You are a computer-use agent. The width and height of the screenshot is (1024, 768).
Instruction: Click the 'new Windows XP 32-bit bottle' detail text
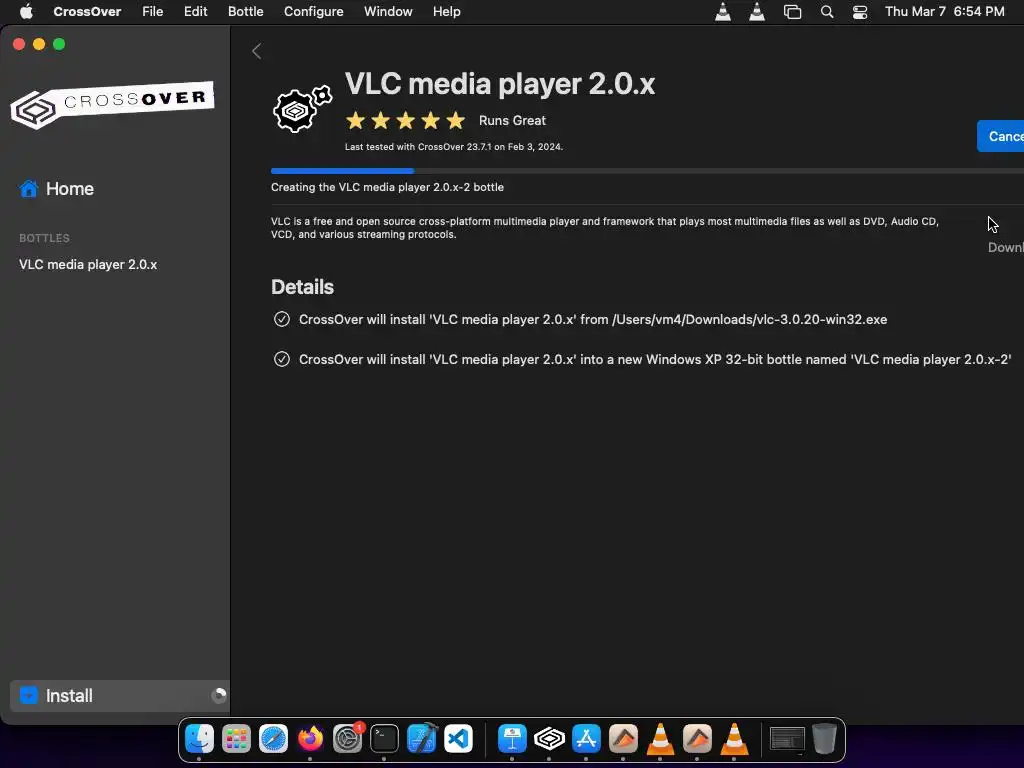pos(655,359)
